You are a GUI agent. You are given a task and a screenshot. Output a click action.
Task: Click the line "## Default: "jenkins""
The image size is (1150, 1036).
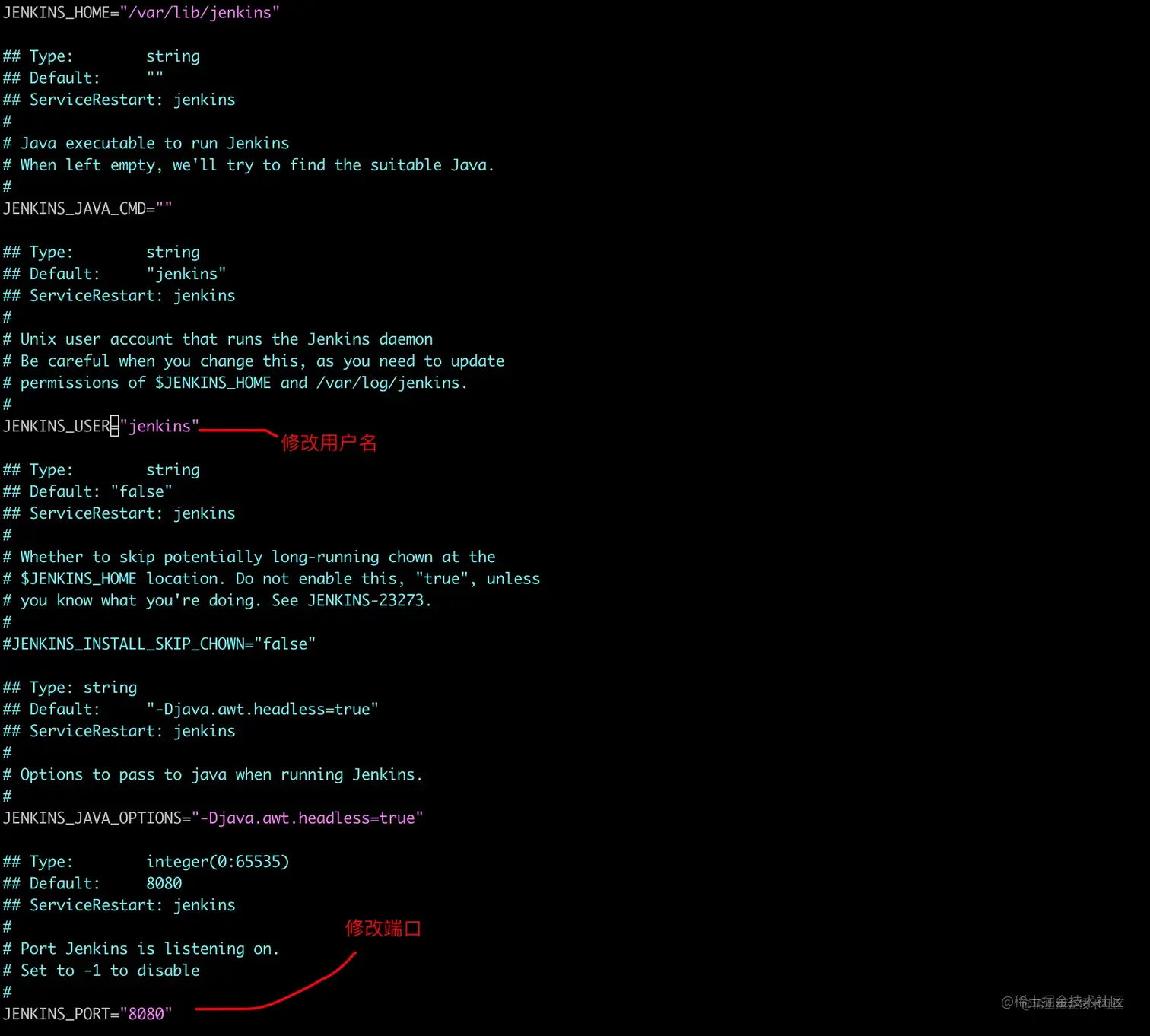tap(114, 274)
